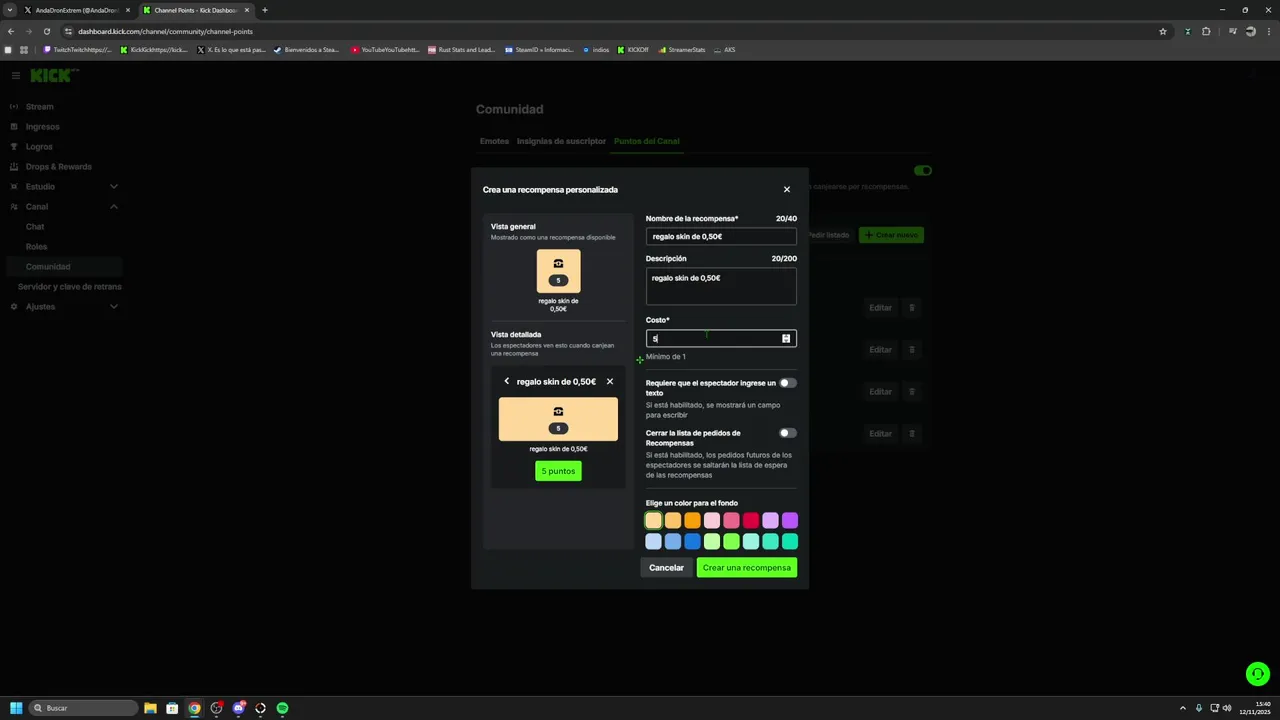Click the cost field stepper icon

[786, 339]
